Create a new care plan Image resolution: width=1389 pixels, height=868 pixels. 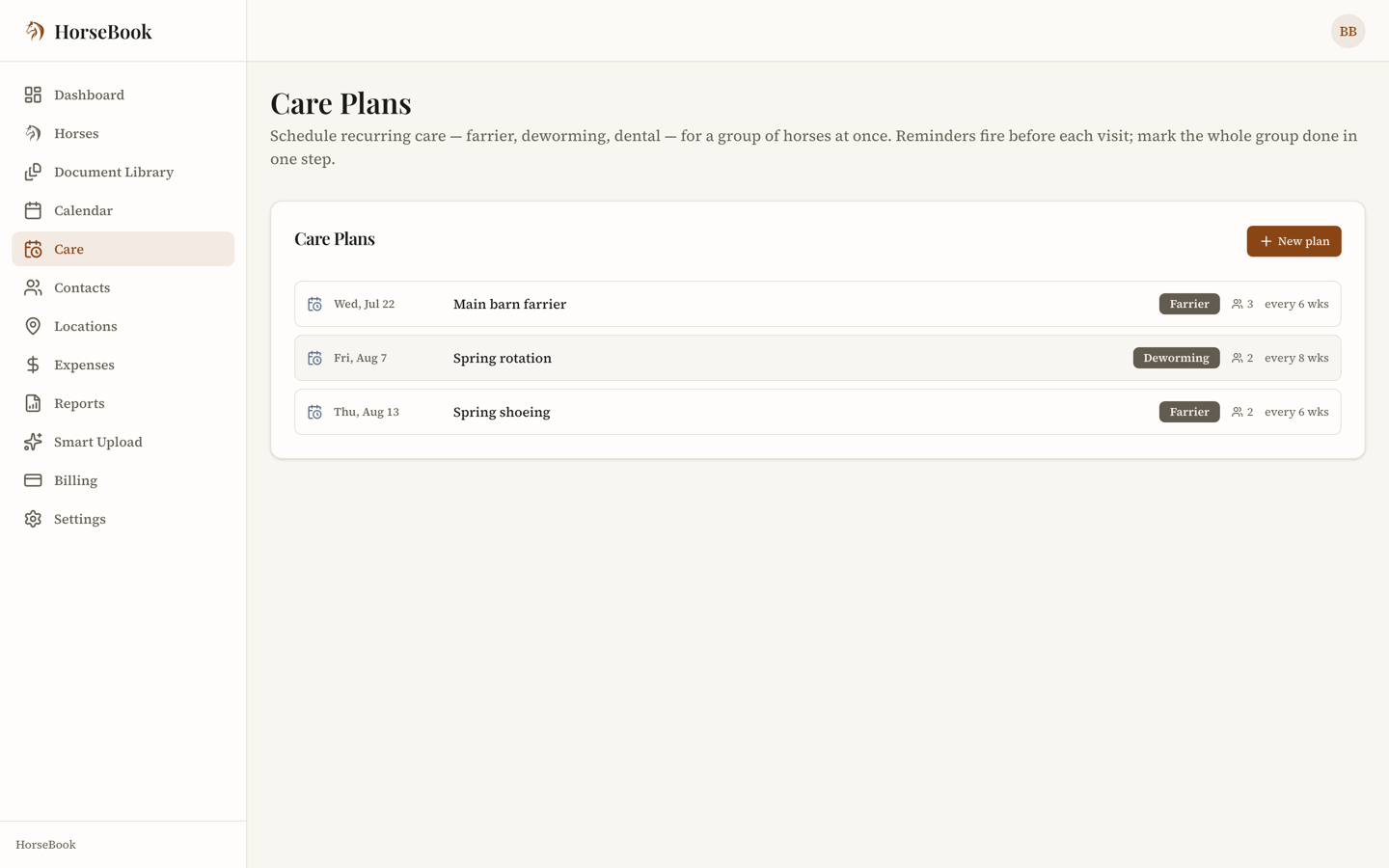pos(1294,241)
